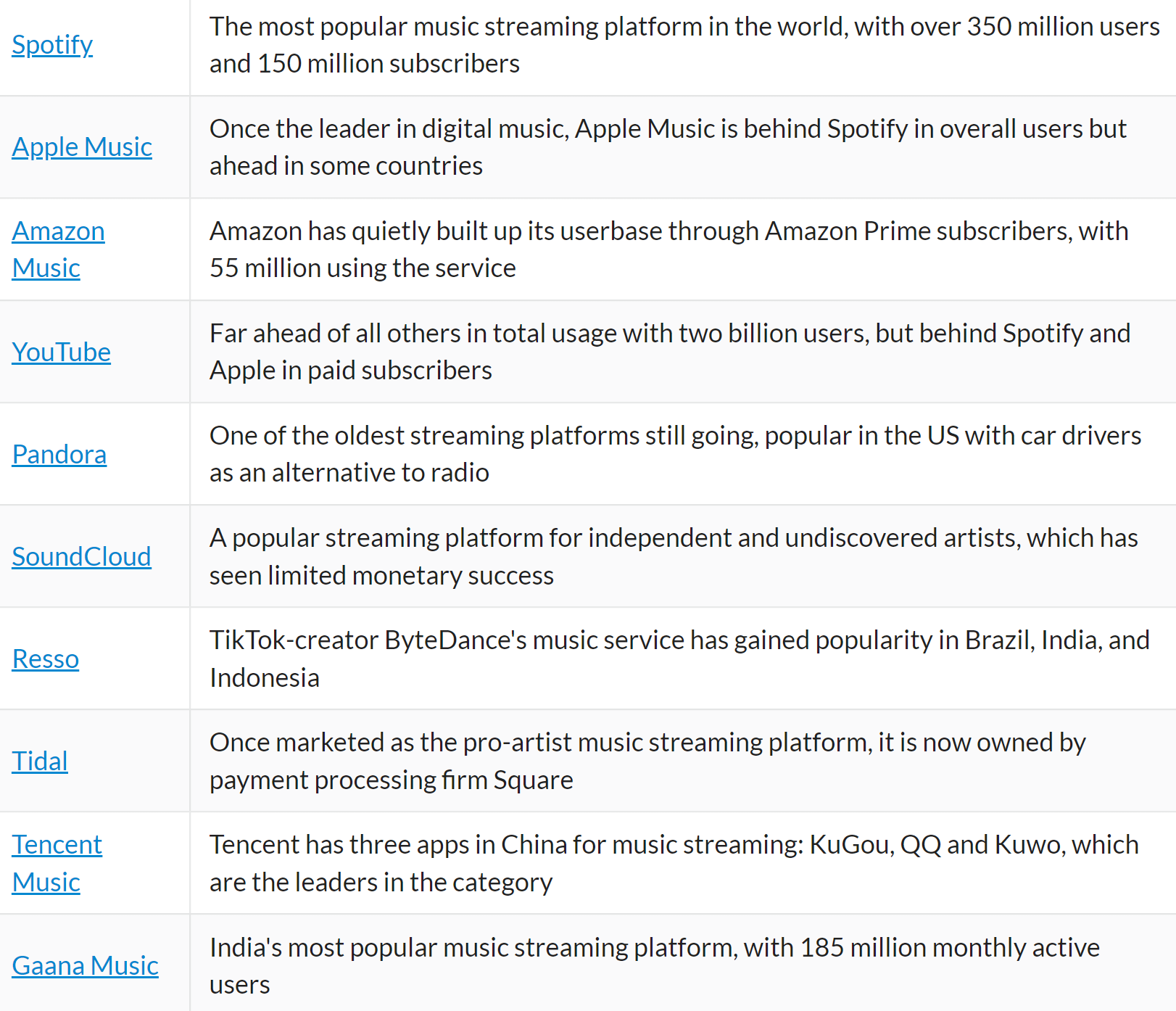Click the YouTube two billion users text
Image resolution: width=1176 pixels, height=1011 pixels.
pos(670,352)
